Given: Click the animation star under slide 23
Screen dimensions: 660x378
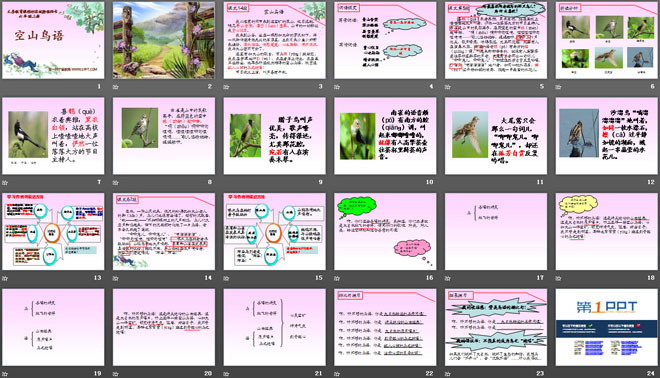Looking at the screenshot, I should tap(448, 373).
